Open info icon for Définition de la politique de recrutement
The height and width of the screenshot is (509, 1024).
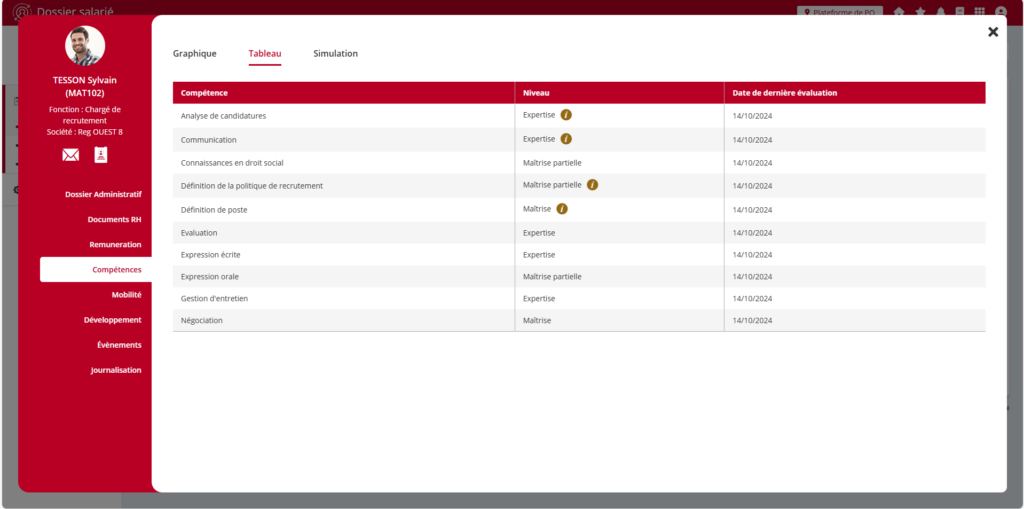coord(592,185)
